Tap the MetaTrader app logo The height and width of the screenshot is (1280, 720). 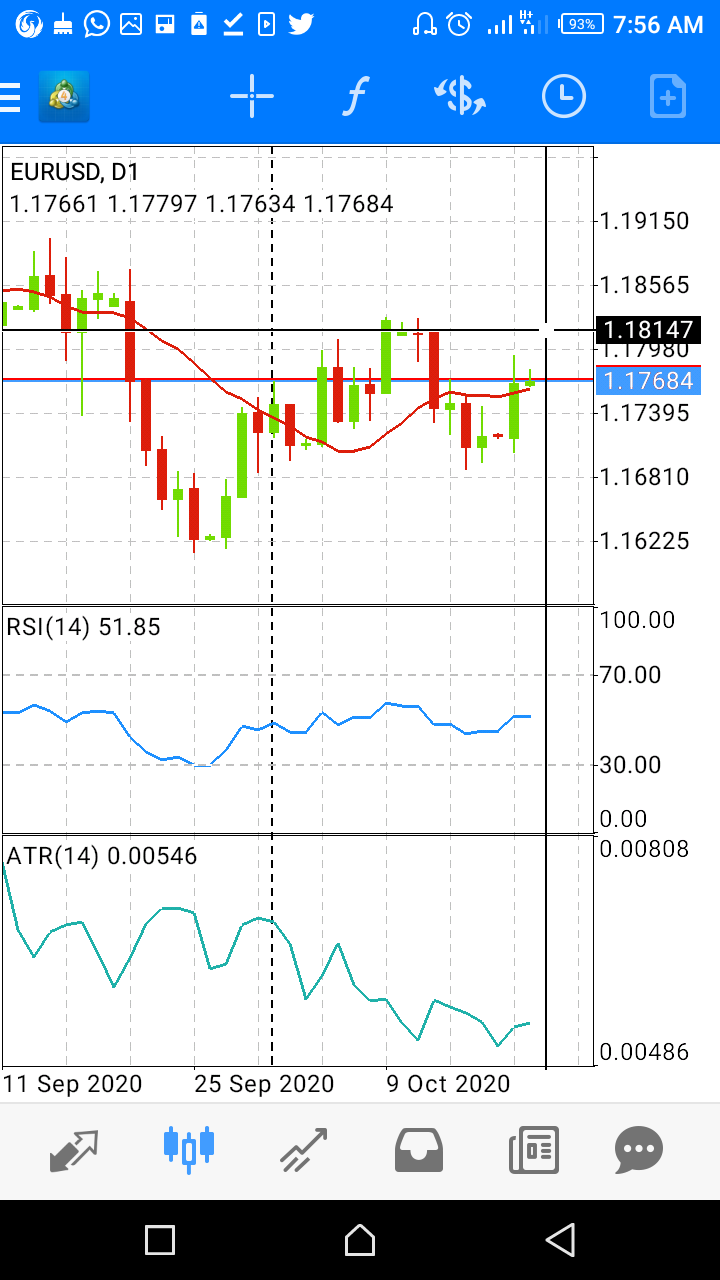point(64,97)
